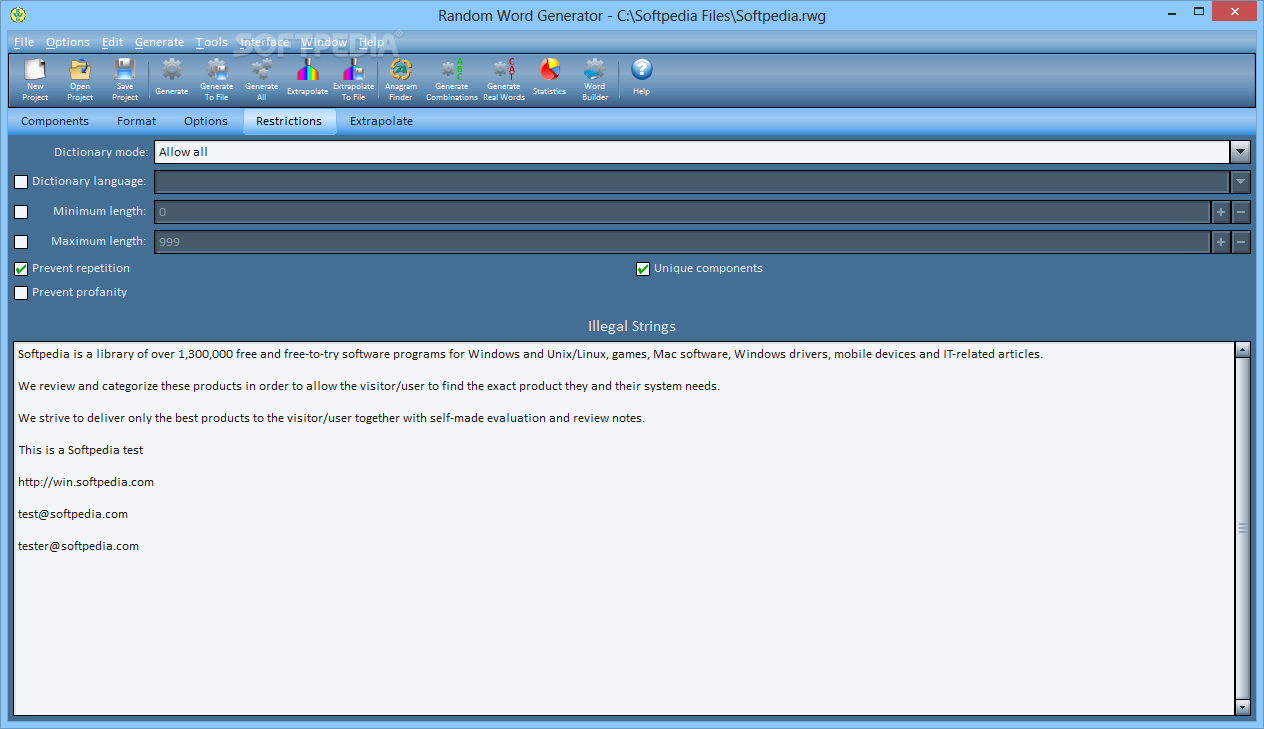The image size is (1264, 729).
Task: Decrease Maximum length with minus button
Action: click(1241, 242)
